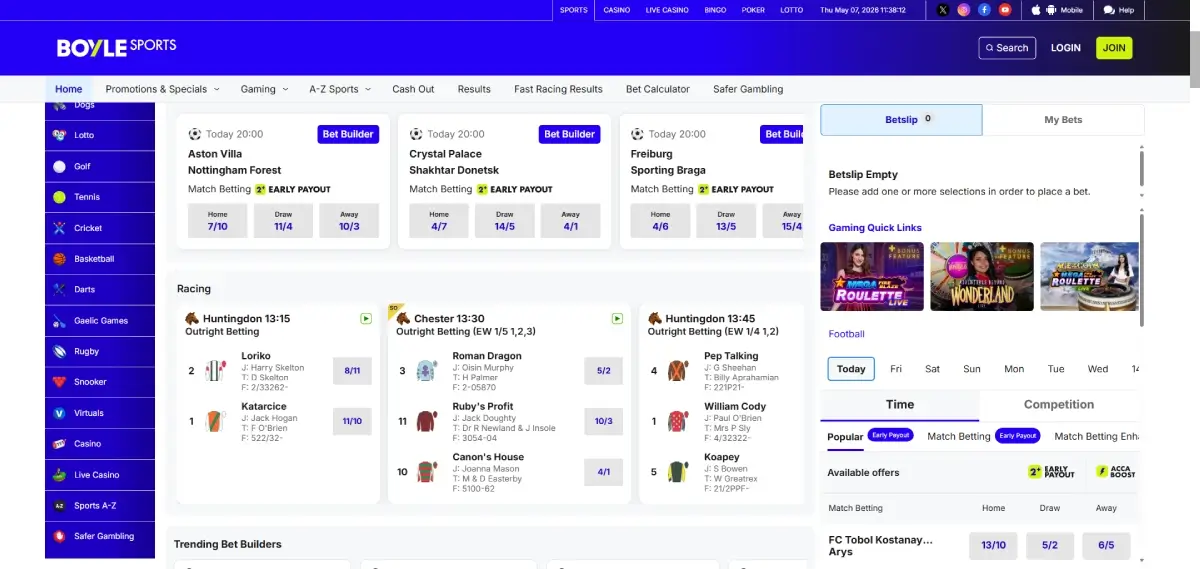Select the Live Casino sidebar icon
This screenshot has width=1200, height=569.
click(x=60, y=475)
